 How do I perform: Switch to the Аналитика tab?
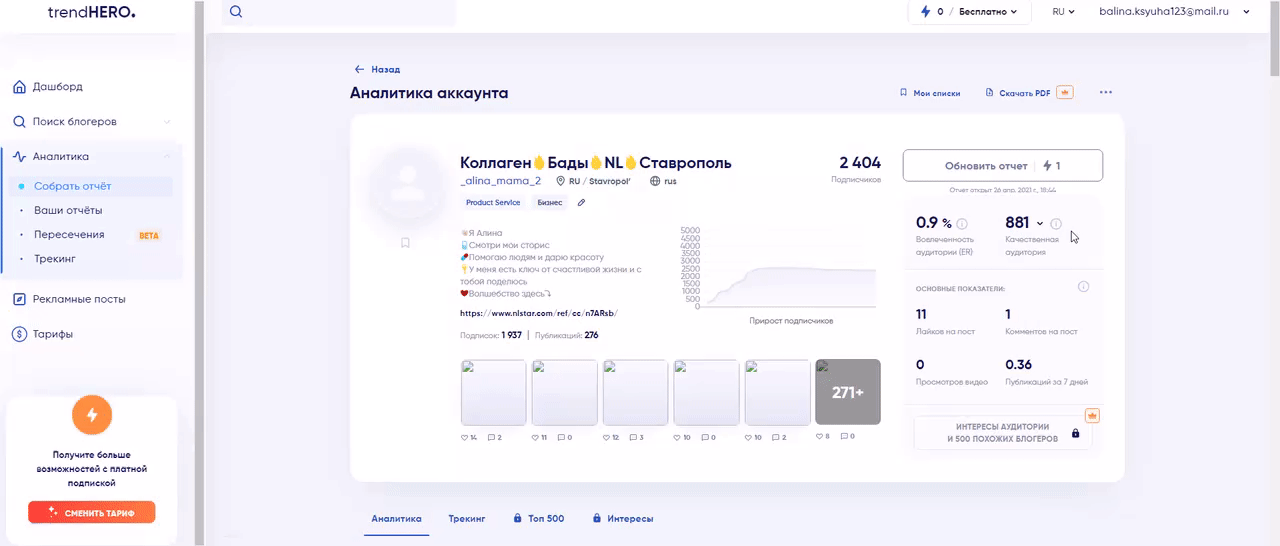point(396,519)
